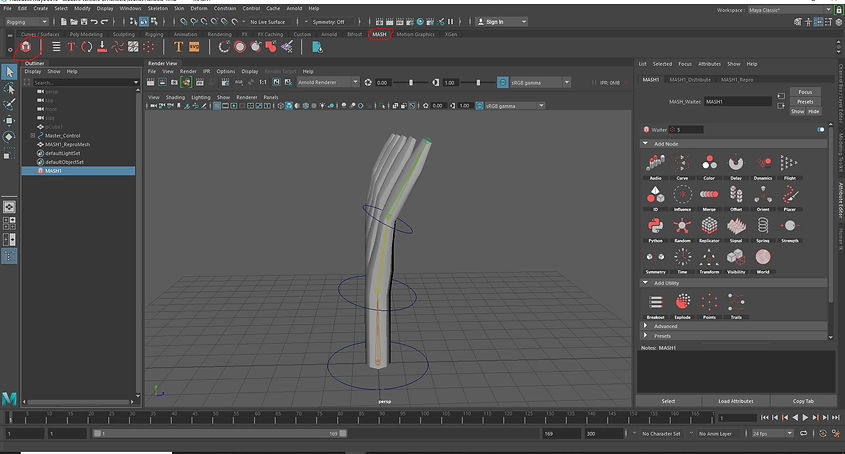Open the 24 fps frame rate dropdown

(772, 434)
